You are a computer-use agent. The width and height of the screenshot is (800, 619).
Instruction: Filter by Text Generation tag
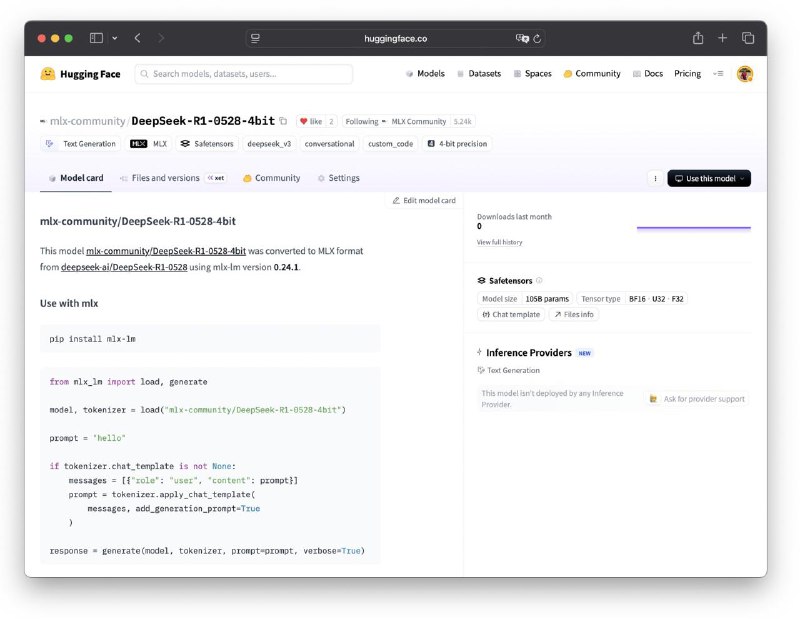click(81, 144)
